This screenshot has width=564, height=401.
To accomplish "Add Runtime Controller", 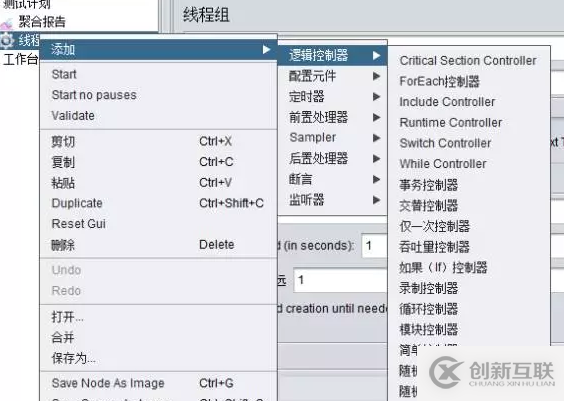I will (x=469, y=123).
